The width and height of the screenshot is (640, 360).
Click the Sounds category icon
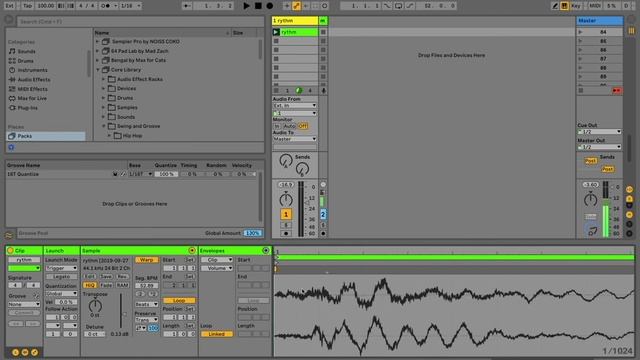coord(12,51)
